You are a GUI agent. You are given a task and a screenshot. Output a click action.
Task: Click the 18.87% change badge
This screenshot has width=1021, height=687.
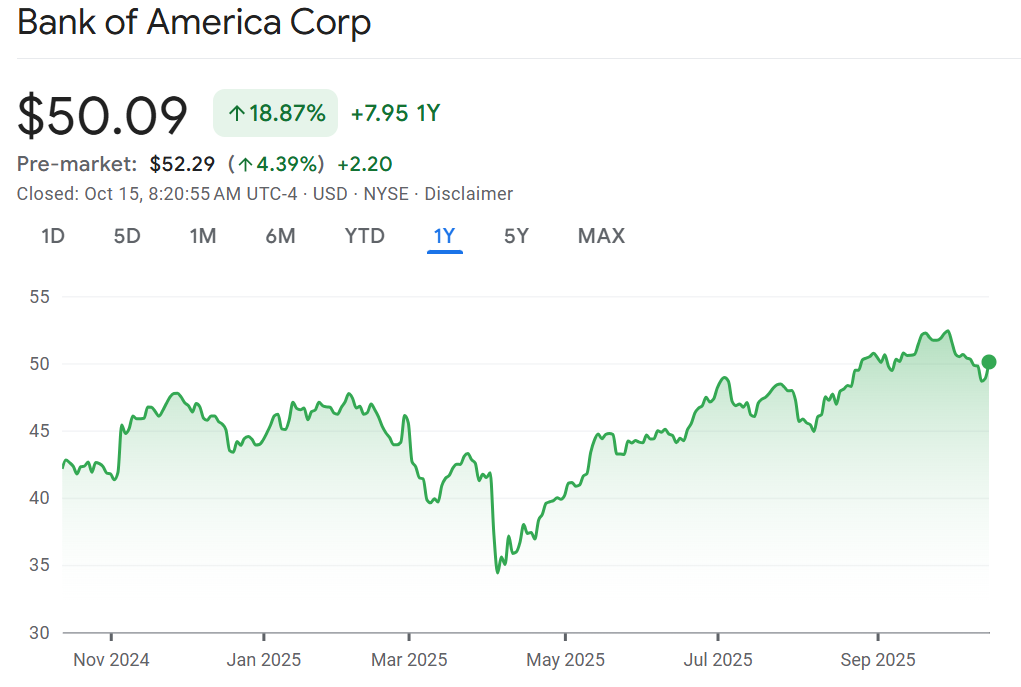click(276, 113)
